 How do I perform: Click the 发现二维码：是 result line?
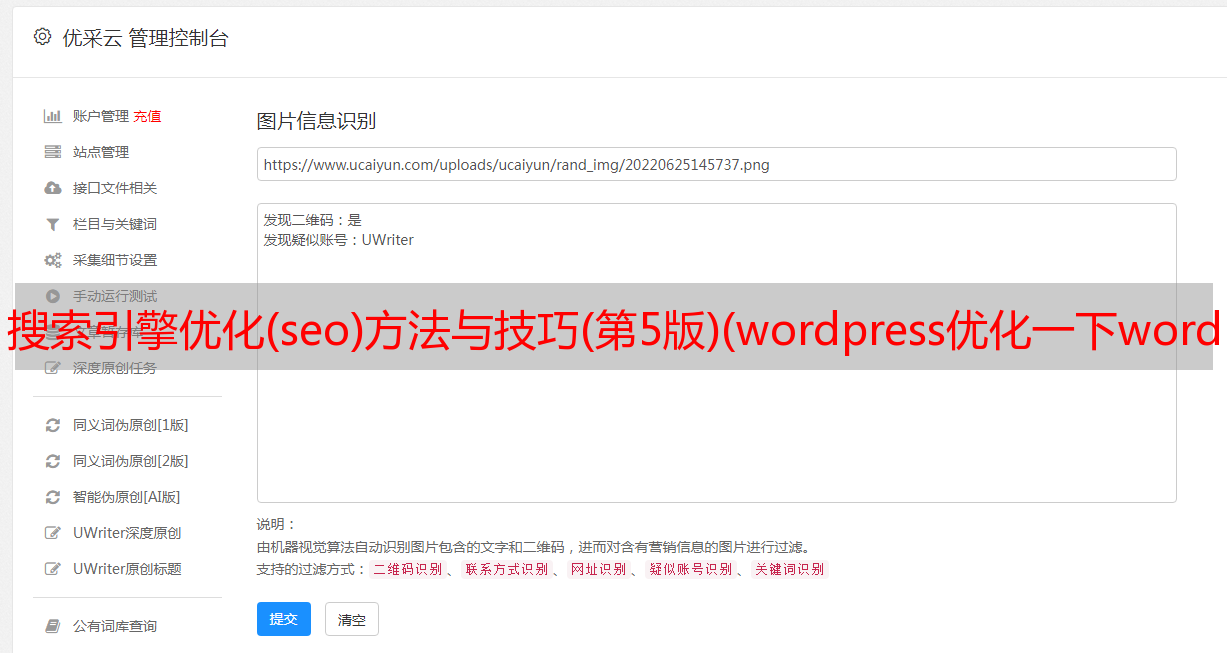[313, 220]
